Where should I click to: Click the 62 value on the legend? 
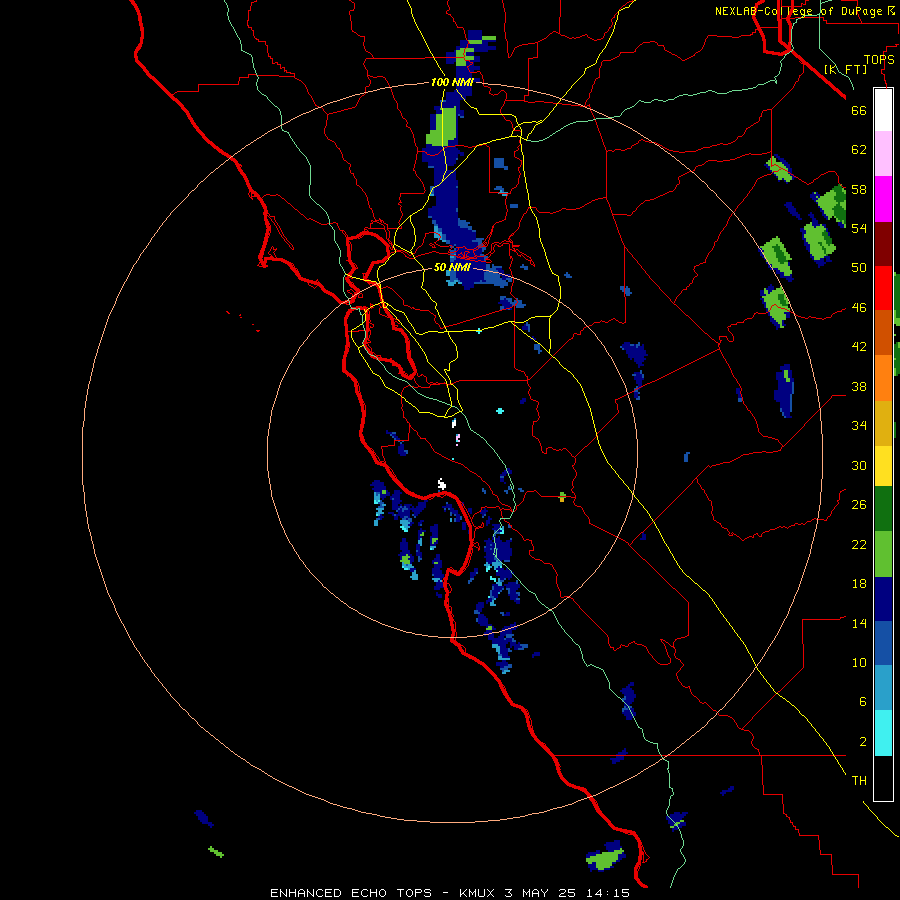pyautogui.click(x=859, y=149)
